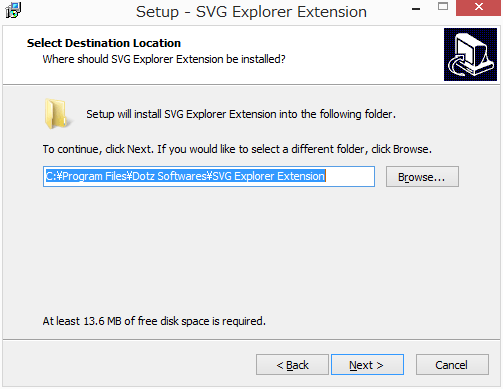Screen dimensions: 503x389
Task: Cancel the SVG Explorer Extension installation
Action: coord(452,365)
